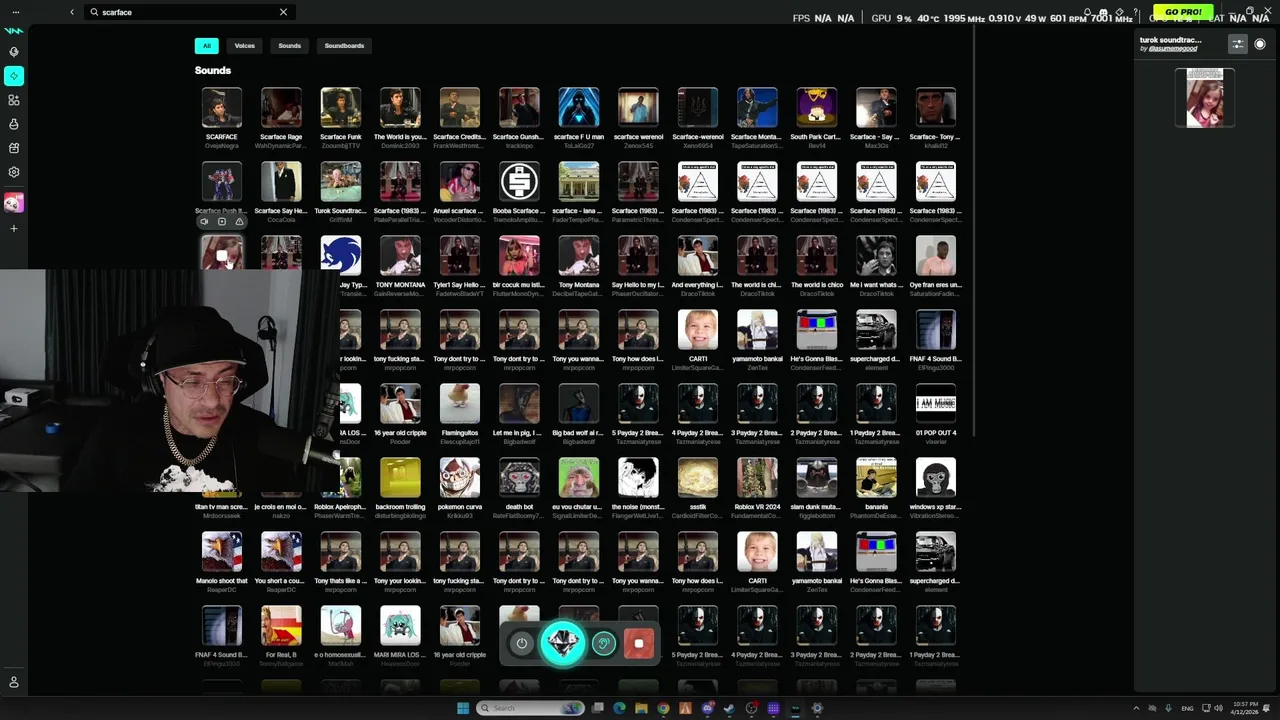1280x720 pixels.
Task: Click the report warning icon under Scarface Push It
Action: pyautogui.click(x=239, y=222)
